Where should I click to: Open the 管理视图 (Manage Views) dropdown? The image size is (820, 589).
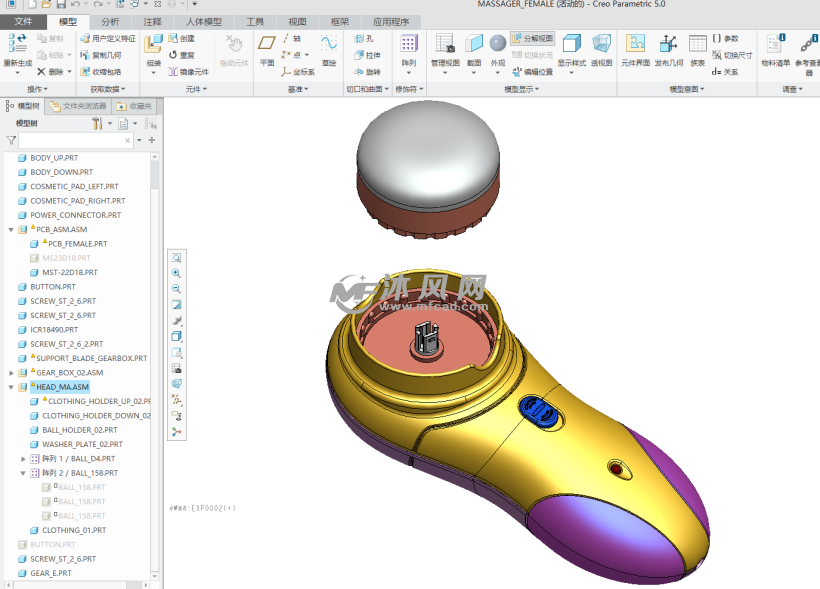click(x=445, y=48)
